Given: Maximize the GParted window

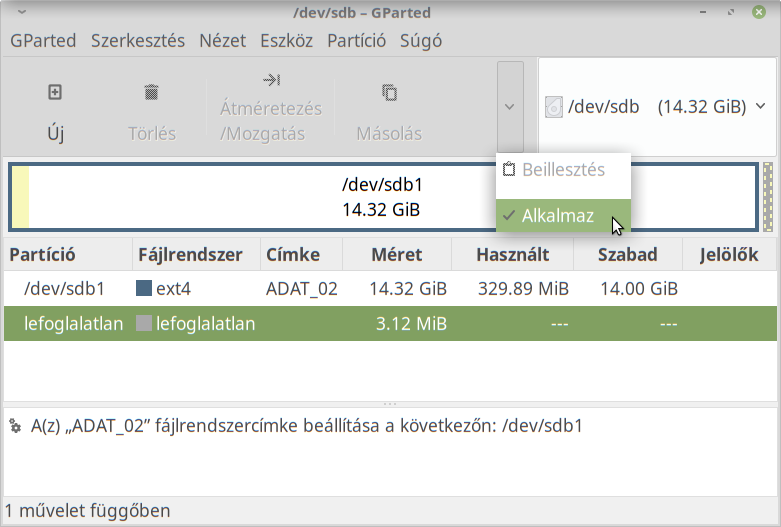Looking at the screenshot, I should pos(731,12).
